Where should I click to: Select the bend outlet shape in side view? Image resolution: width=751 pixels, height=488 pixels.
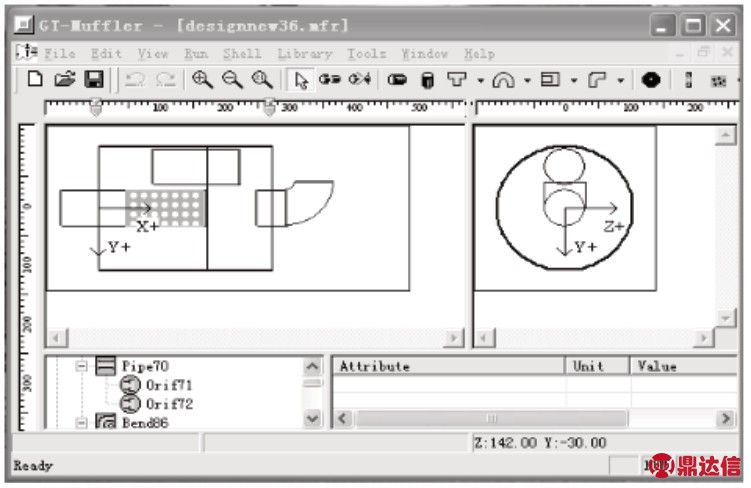click(309, 202)
